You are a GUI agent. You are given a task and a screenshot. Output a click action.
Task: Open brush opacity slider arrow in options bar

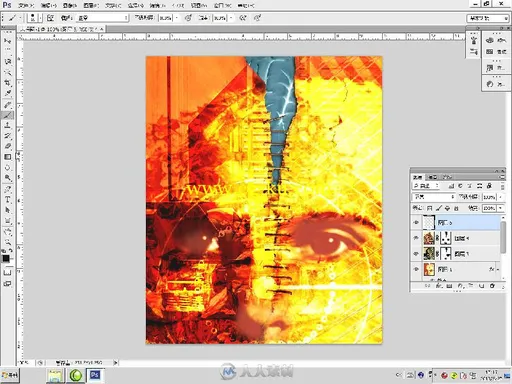coord(177,18)
